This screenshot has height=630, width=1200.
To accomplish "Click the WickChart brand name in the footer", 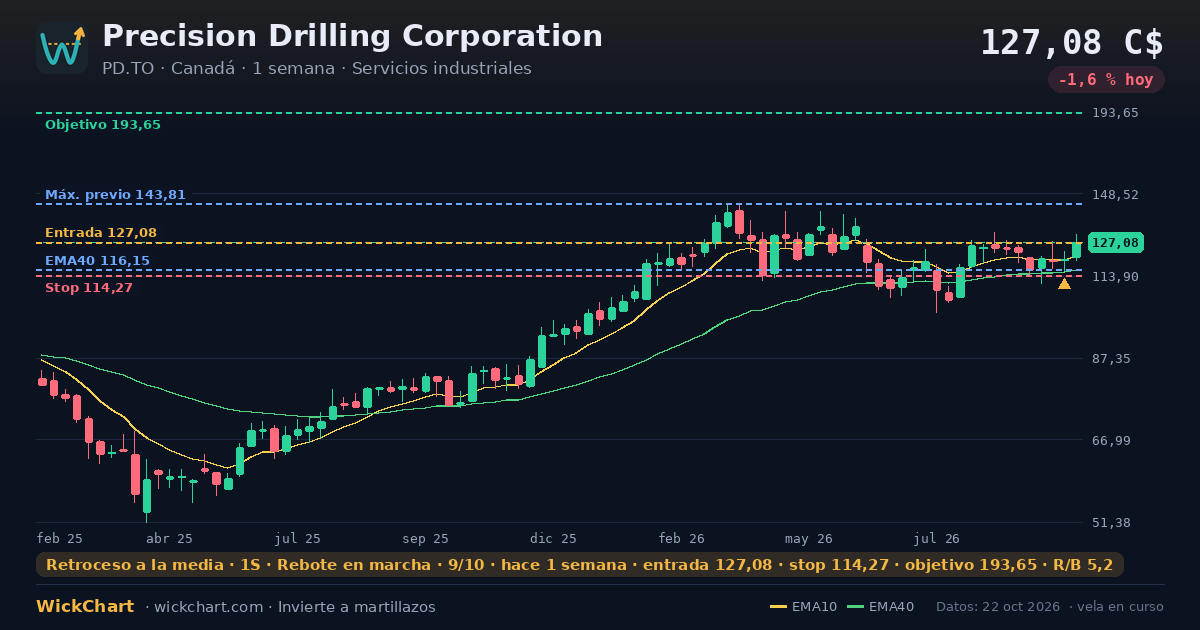I will [x=85, y=607].
